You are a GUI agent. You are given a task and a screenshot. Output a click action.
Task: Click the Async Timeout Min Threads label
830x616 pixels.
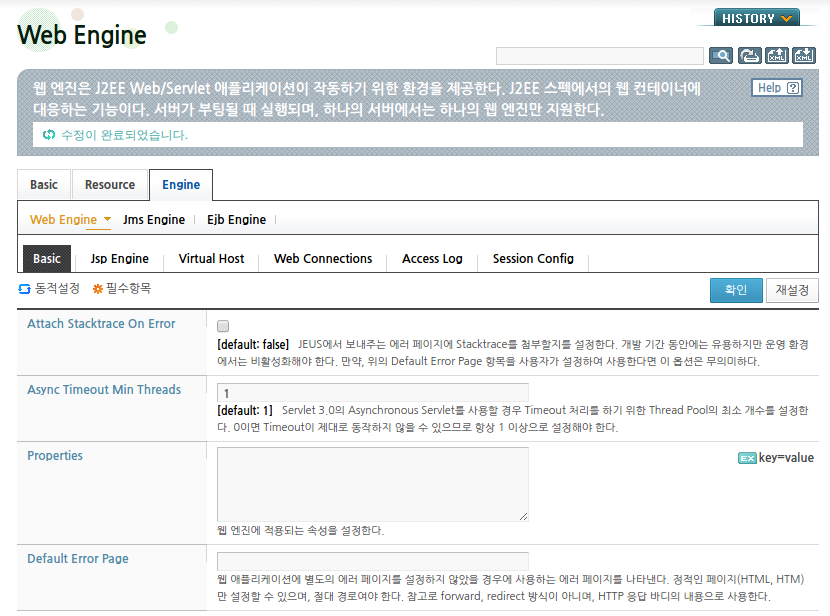coord(104,390)
